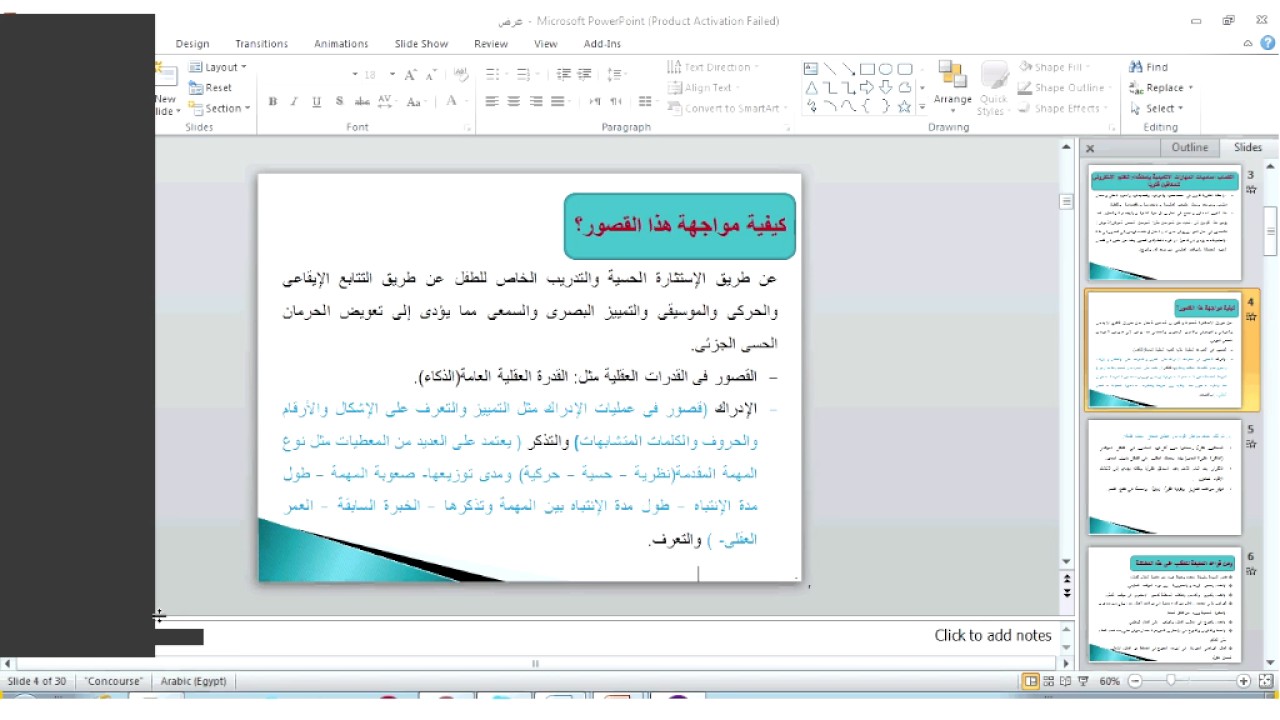Open the Layout dropdown

point(218,67)
